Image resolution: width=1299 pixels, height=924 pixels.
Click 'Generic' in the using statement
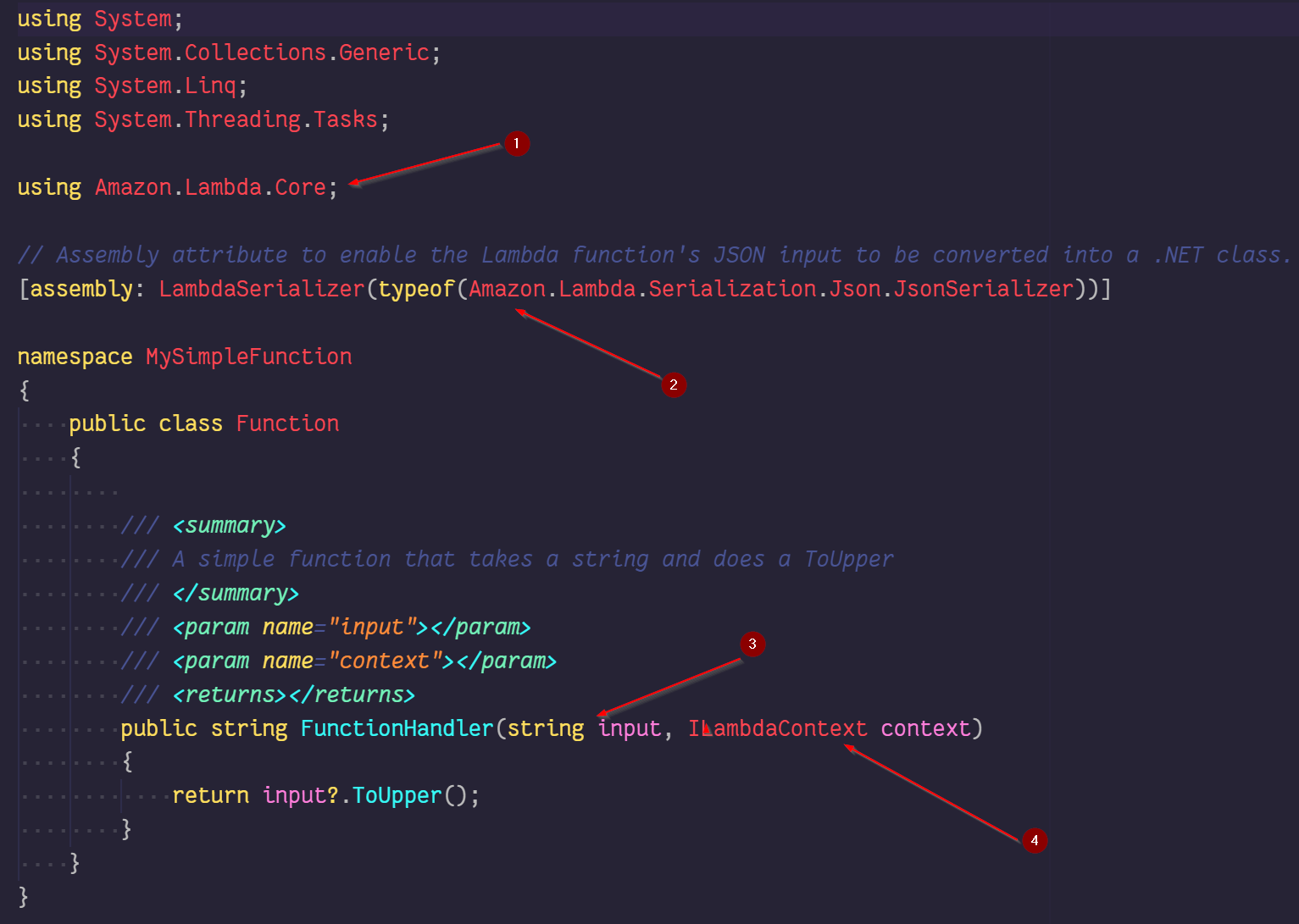coord(385,53)
